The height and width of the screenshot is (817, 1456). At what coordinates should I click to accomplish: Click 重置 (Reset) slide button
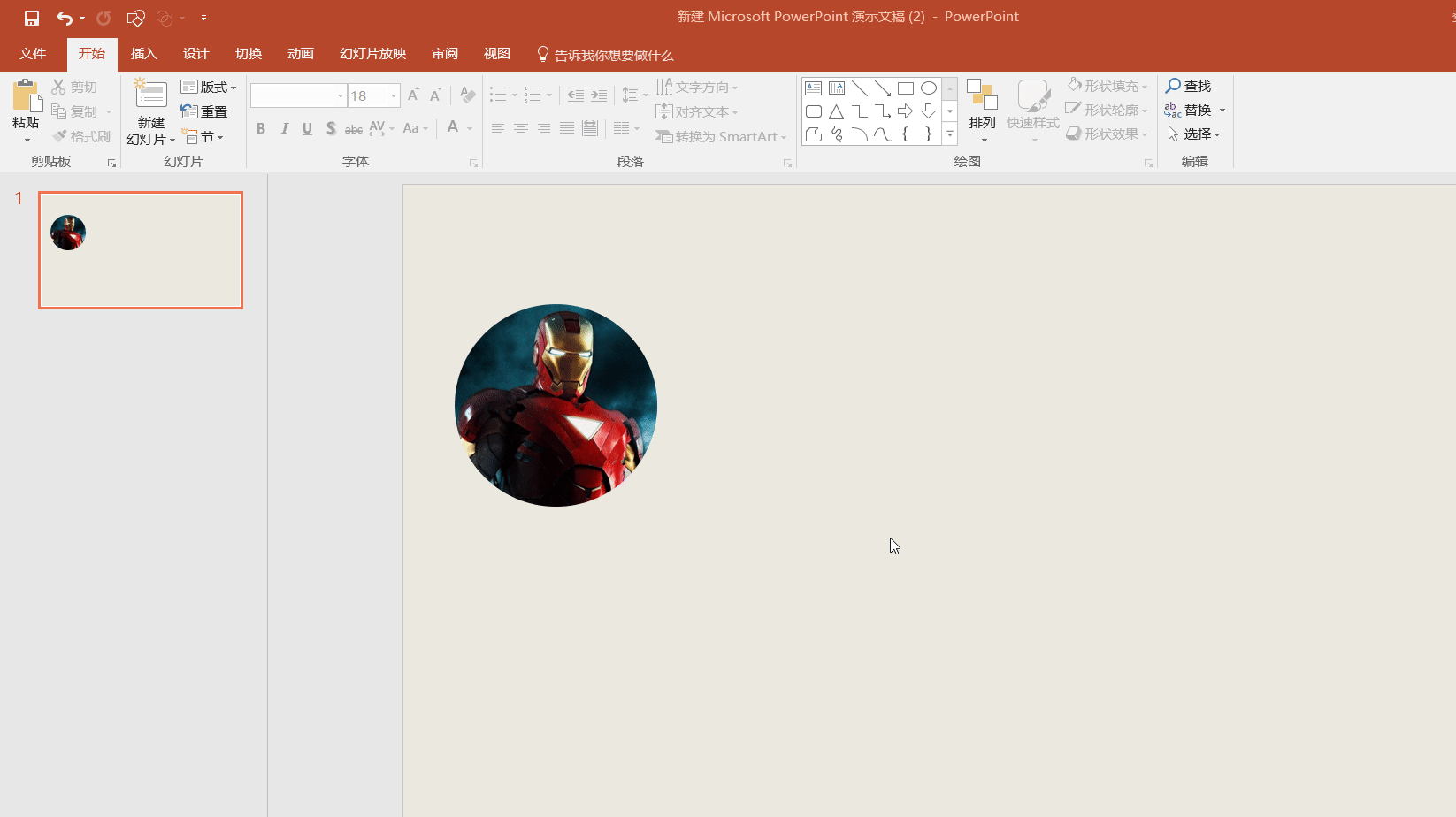(x=204, y=111)
